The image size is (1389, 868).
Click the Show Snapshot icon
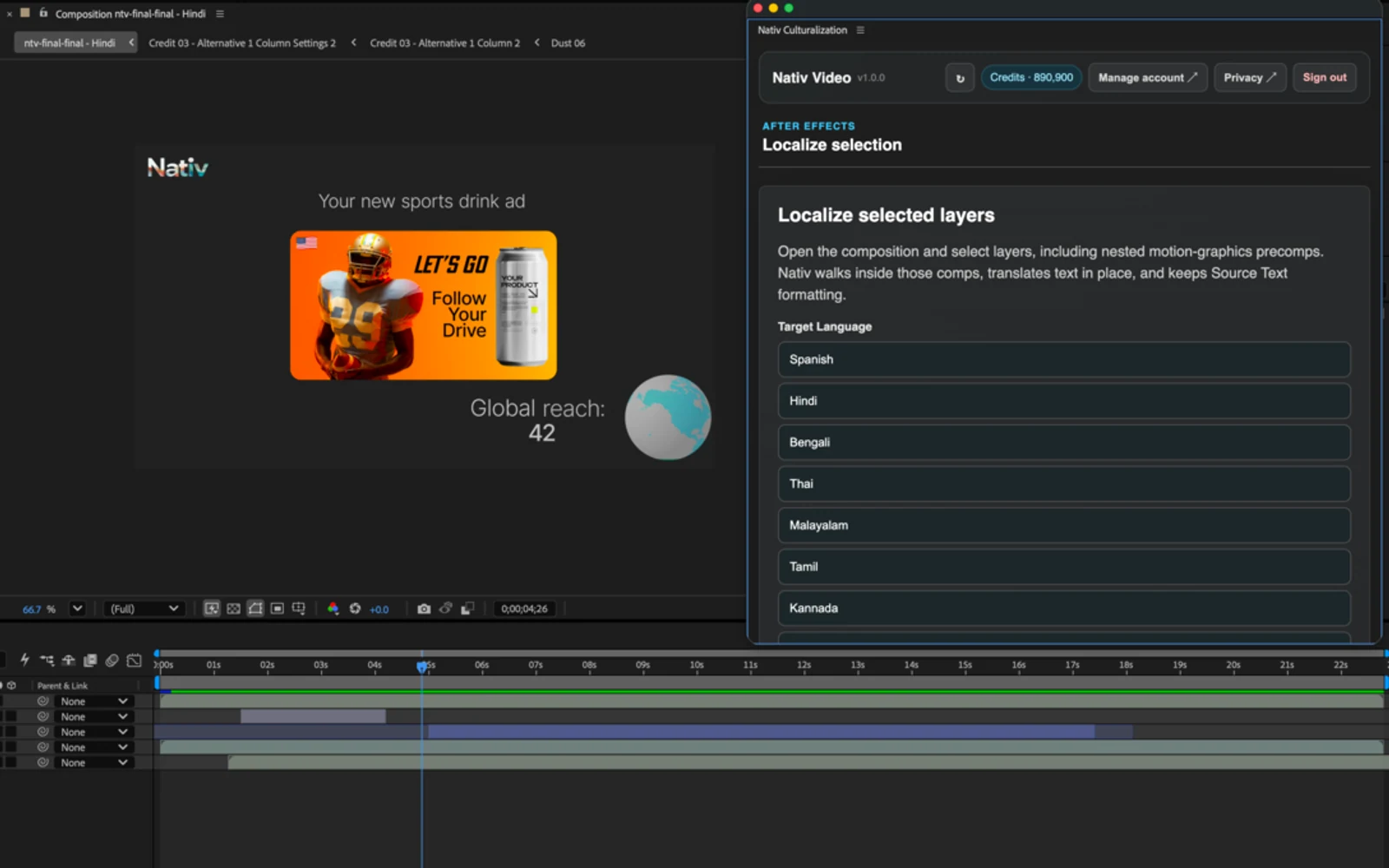point(445,608)
